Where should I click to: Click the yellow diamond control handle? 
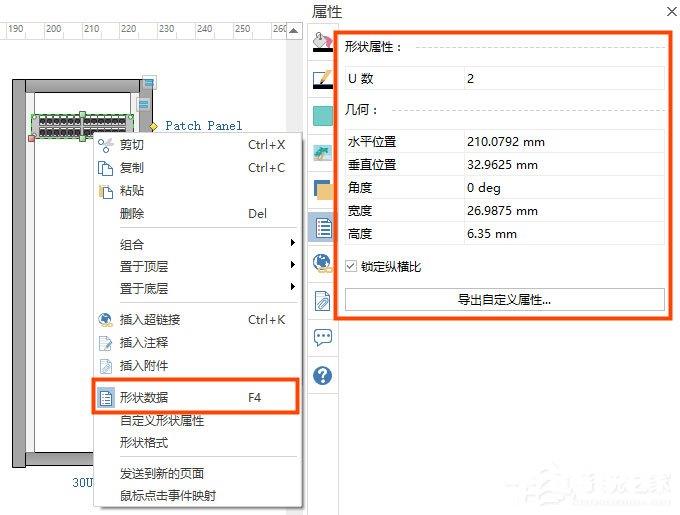coord(153,127)
